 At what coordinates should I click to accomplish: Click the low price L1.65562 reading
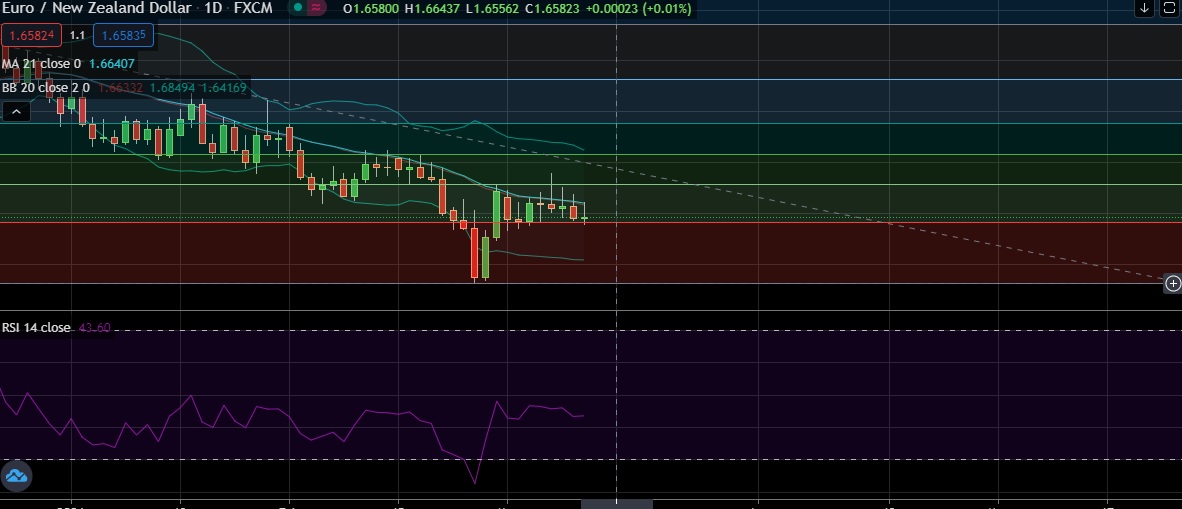click(x=493, y=9)
